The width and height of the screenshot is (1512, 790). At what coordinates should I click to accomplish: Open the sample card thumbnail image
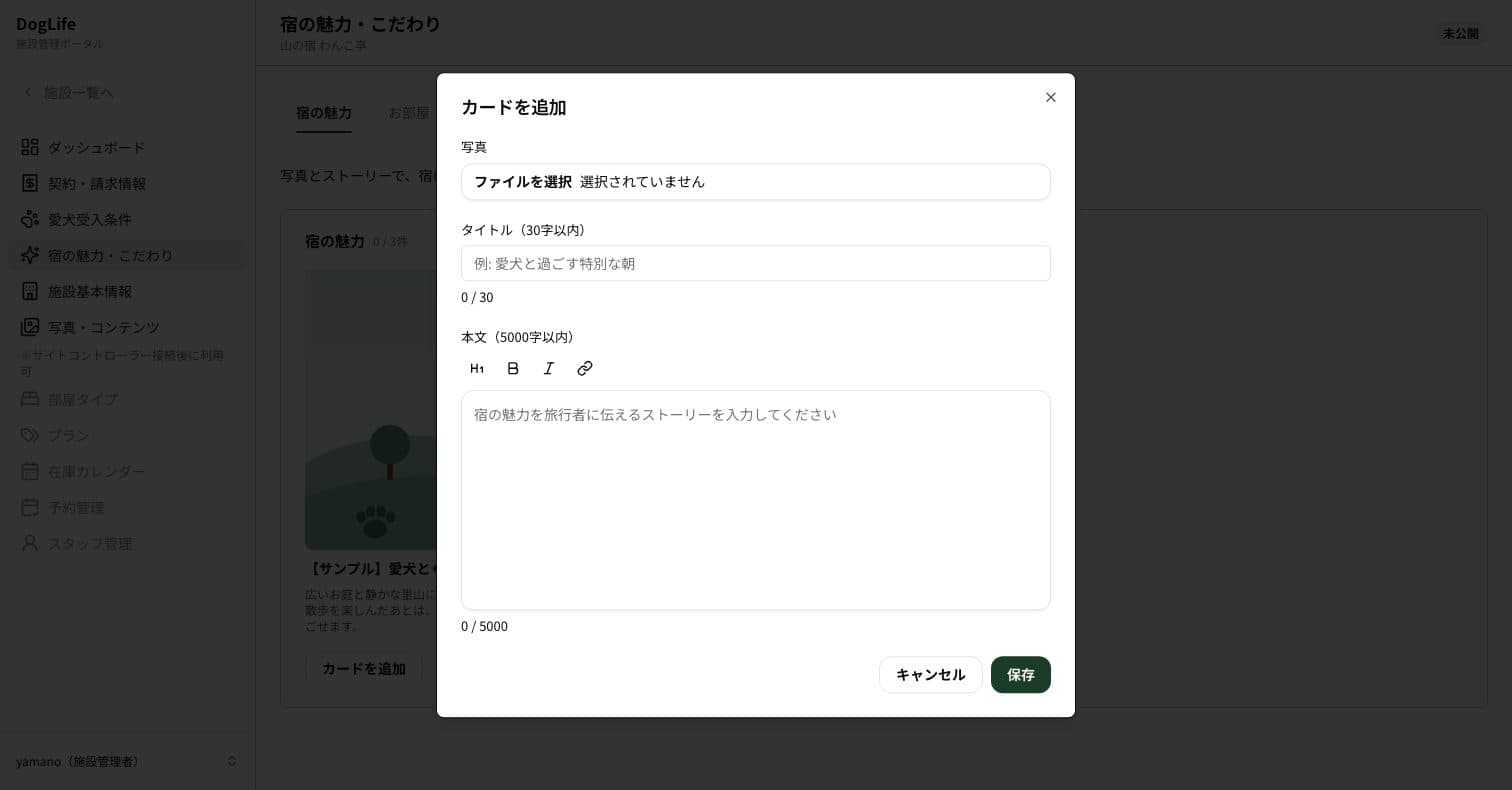point(371,408)
